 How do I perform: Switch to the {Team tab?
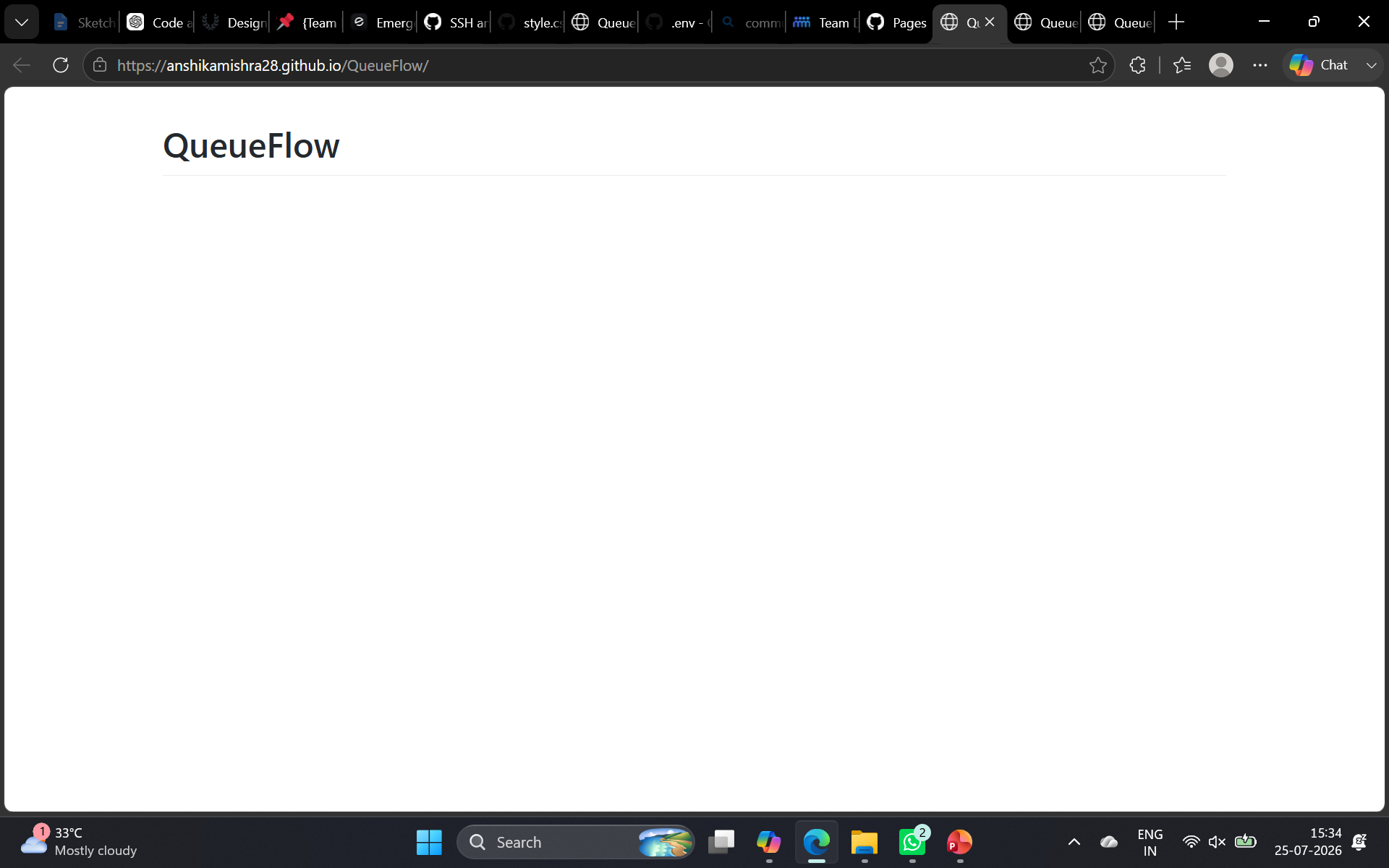[x=307, y=22]
